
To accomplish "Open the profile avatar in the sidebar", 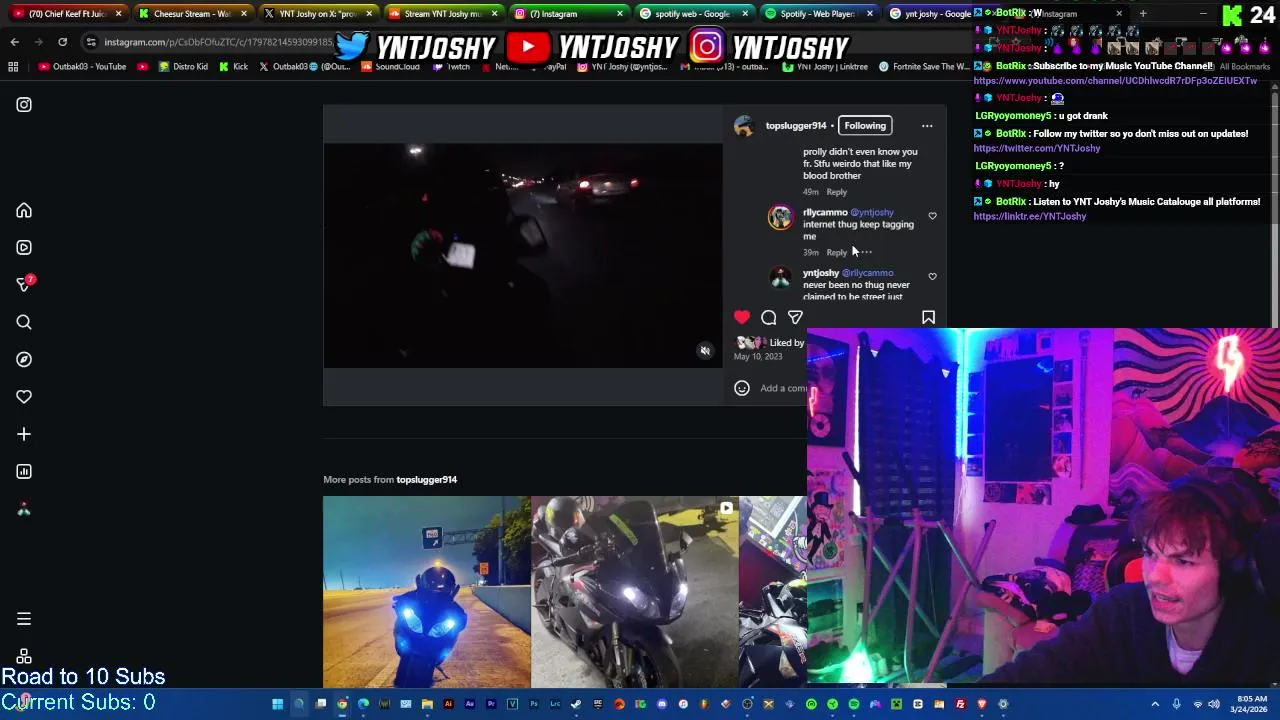I will tap(24, 510).
